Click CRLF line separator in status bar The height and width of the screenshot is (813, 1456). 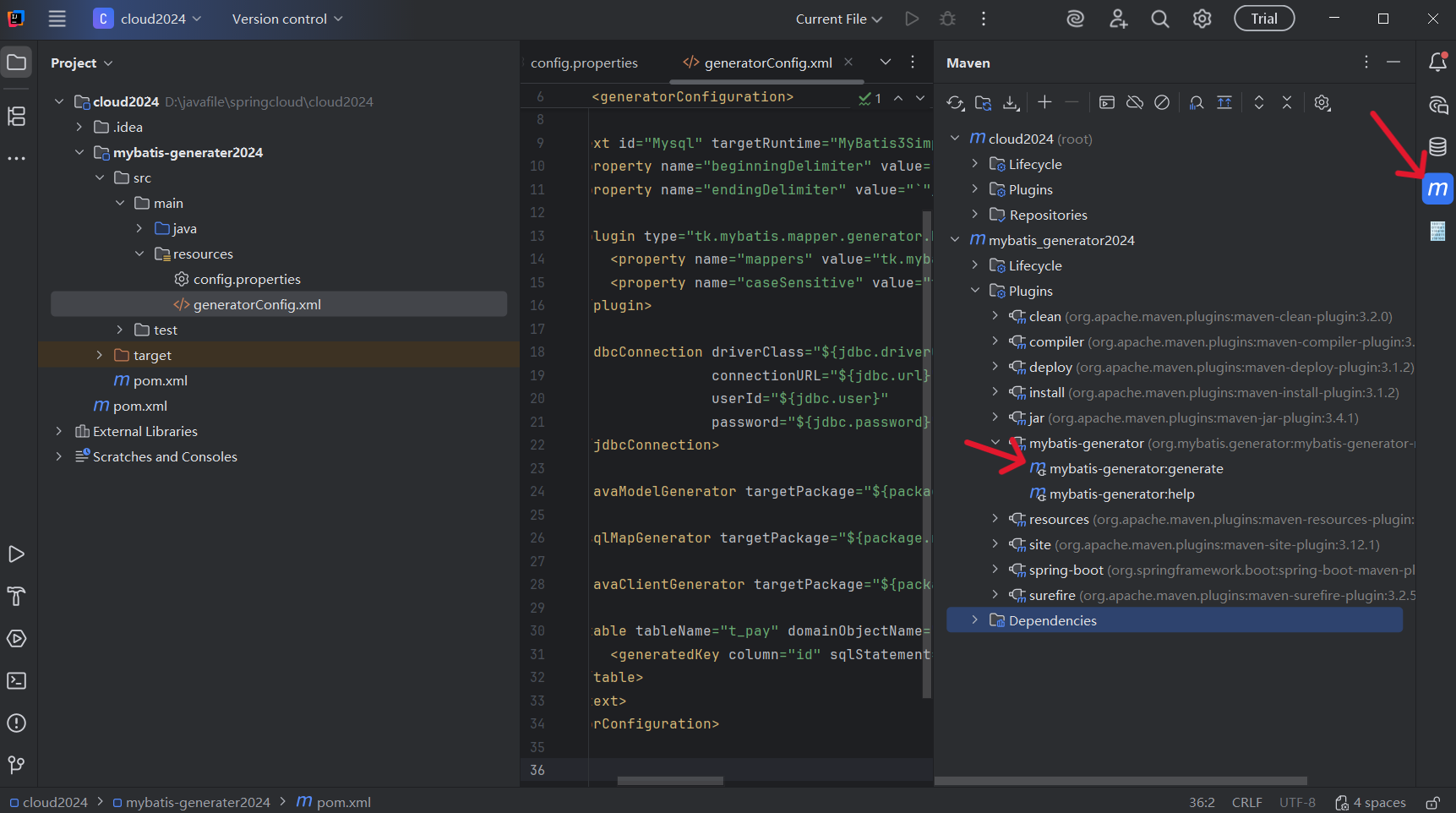tap(1246, 802)
